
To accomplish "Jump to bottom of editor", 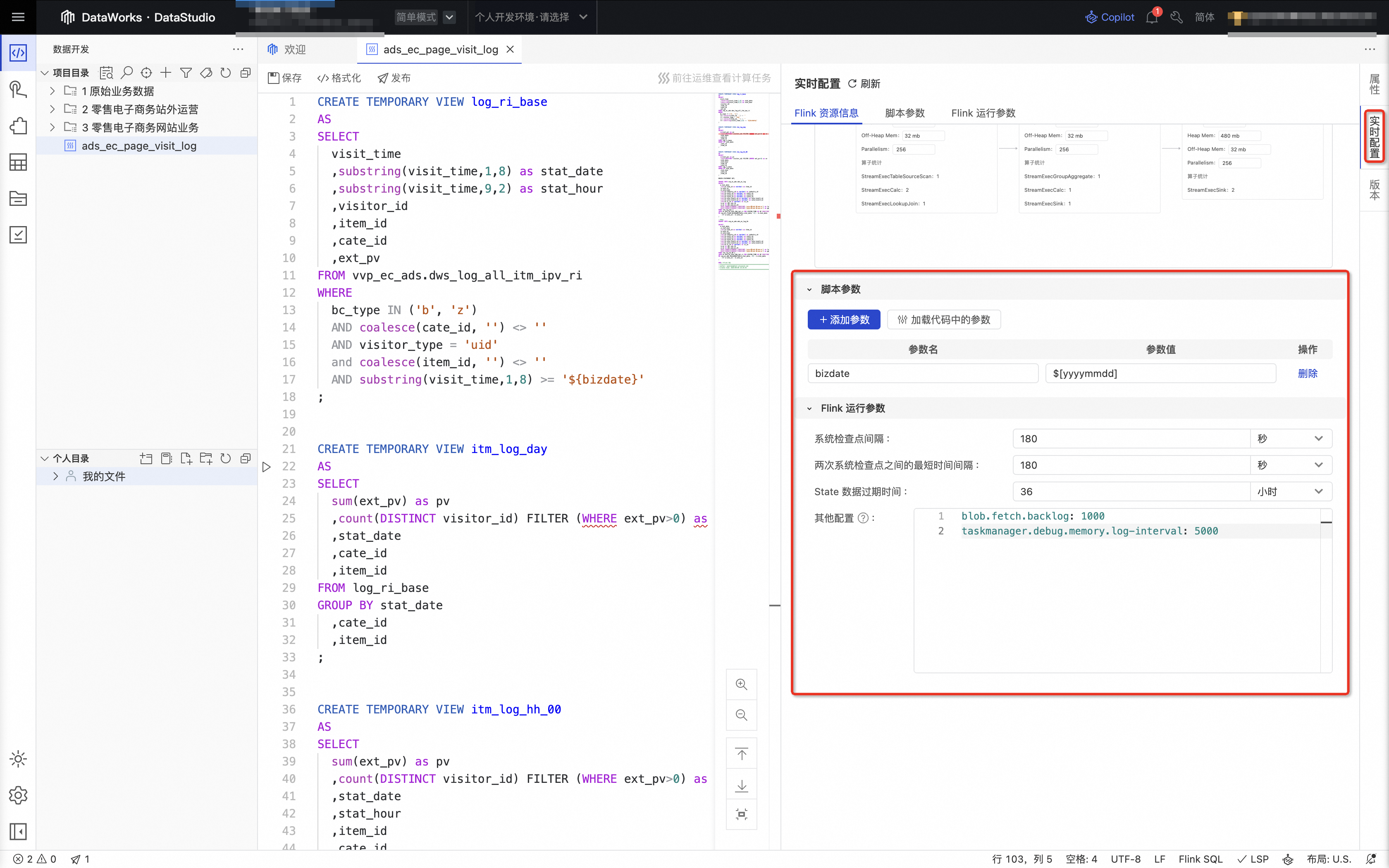I will [x=742, y=785].
